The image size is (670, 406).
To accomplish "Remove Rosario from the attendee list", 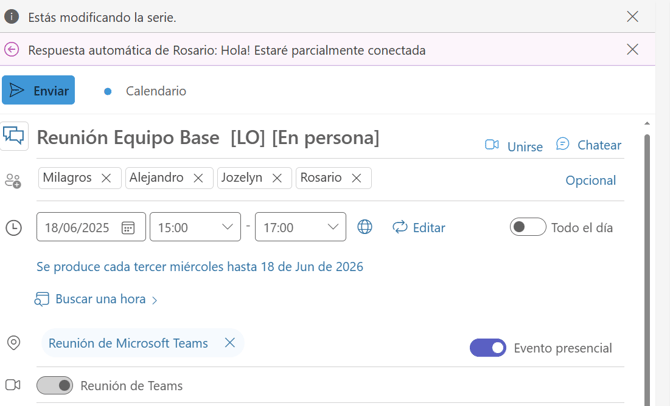I will click(356, 178).
